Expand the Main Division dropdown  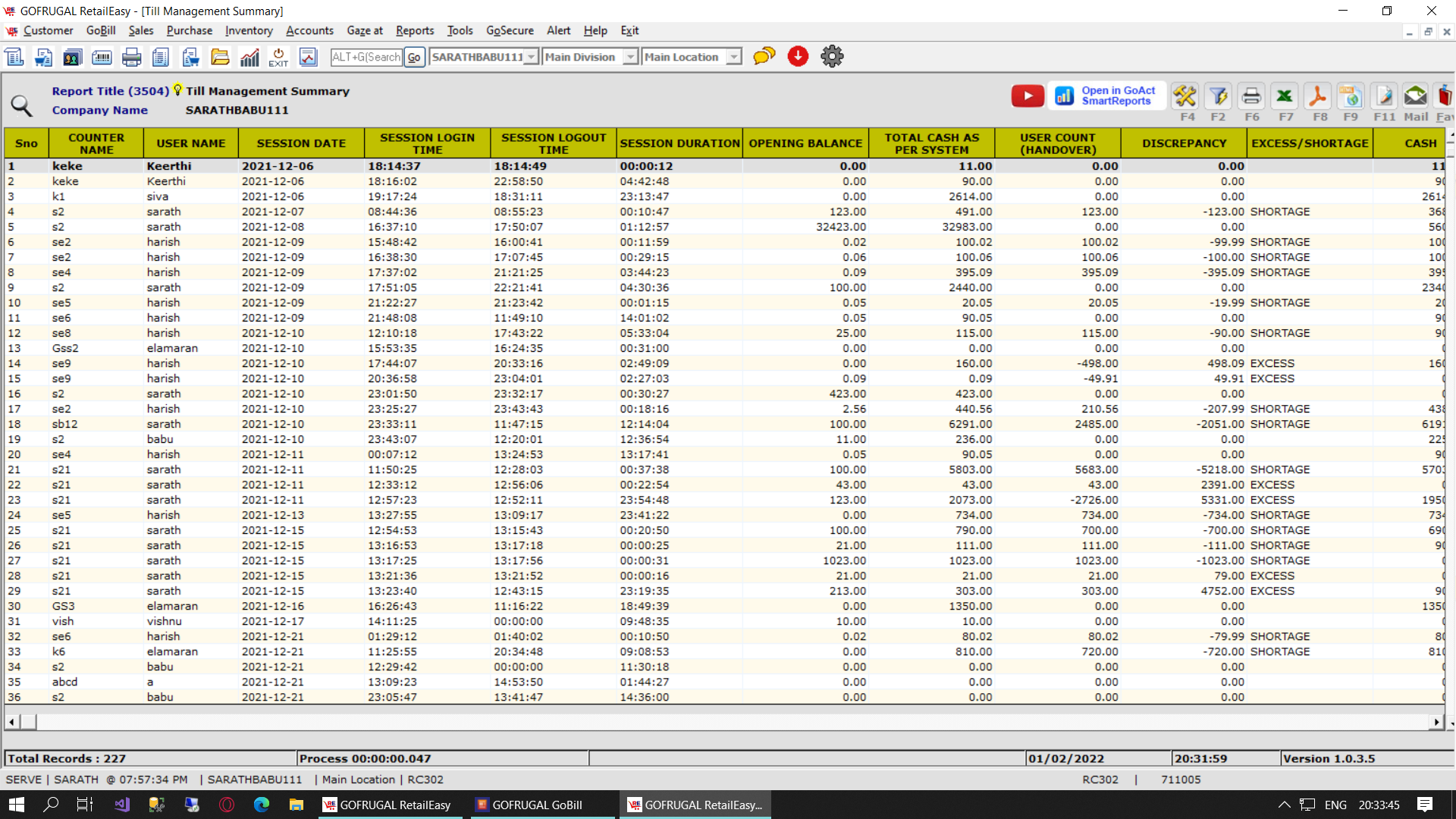(630, 57)
